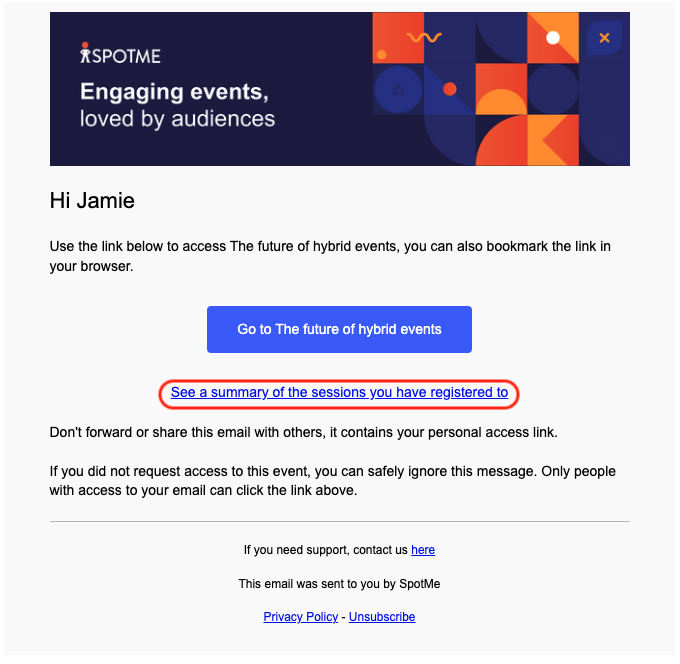This screenshot has width=680, height=664.
Task: Click the white circle on the orange tile
Action: 553,38
